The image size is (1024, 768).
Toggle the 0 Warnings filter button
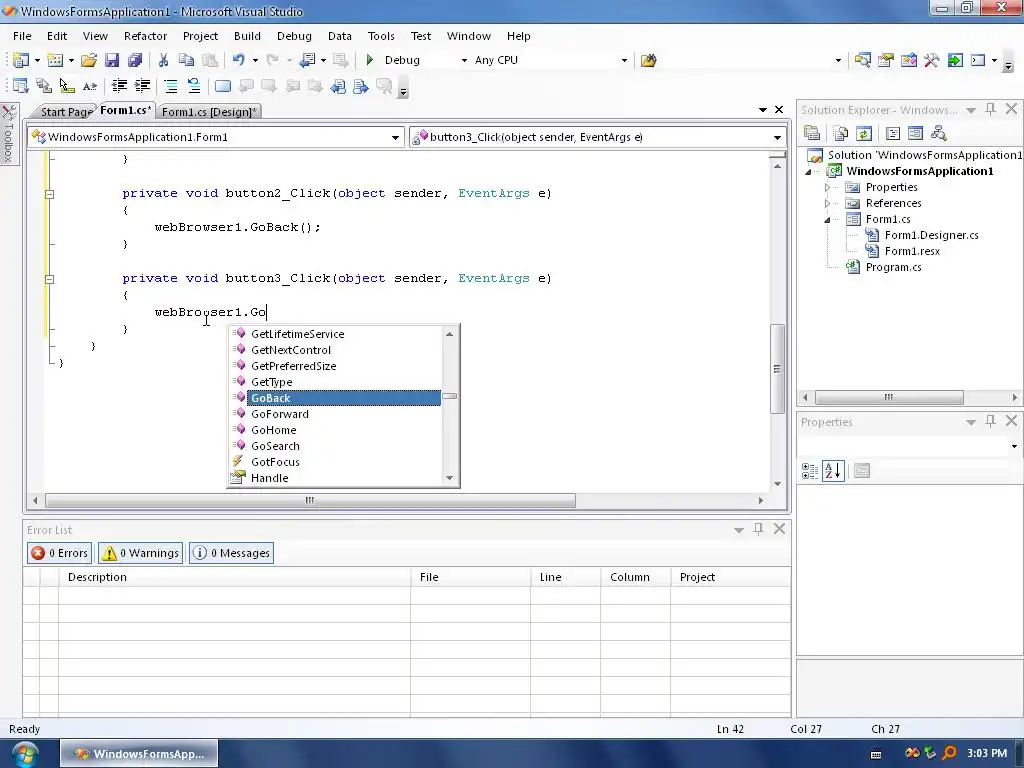[x=140, y=553]
